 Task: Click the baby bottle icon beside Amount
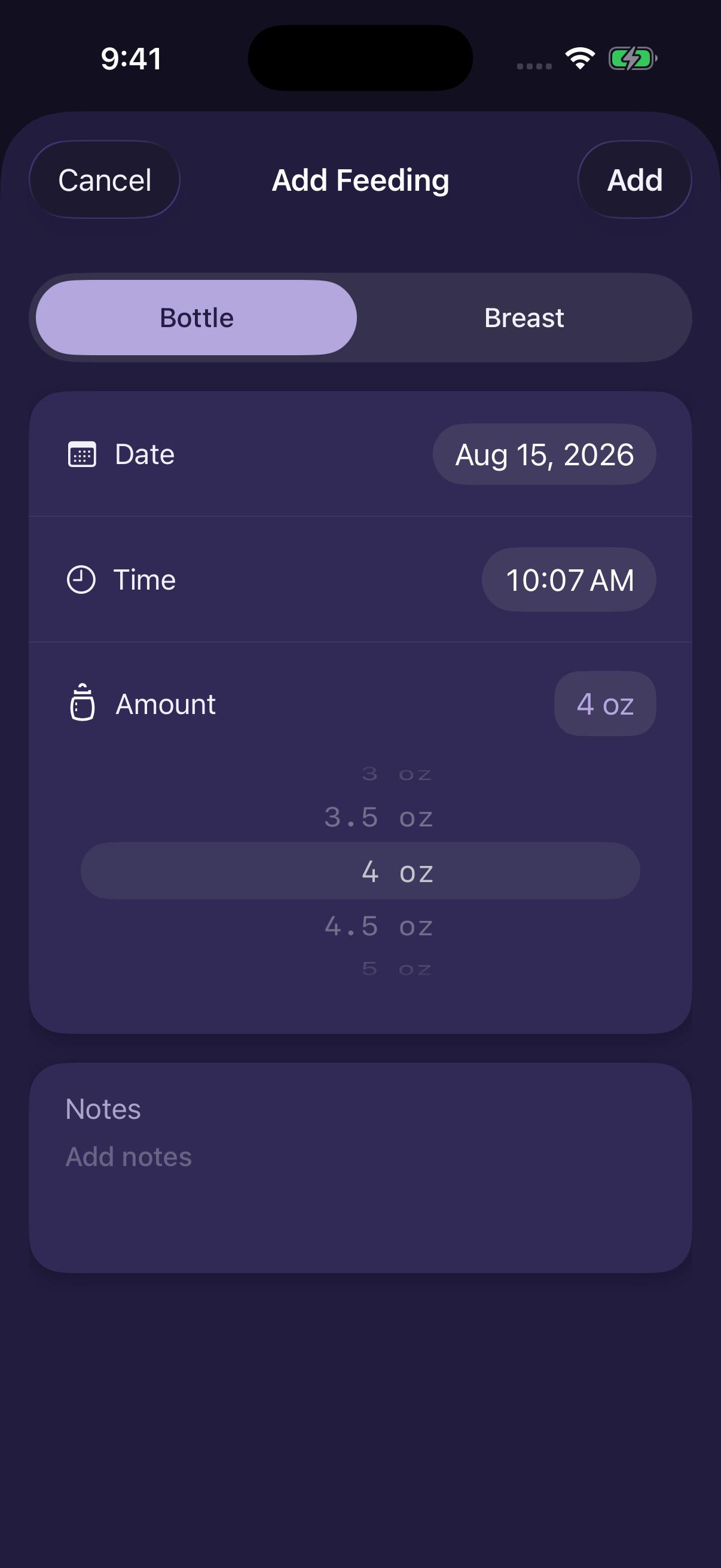[x=82, y=703]
